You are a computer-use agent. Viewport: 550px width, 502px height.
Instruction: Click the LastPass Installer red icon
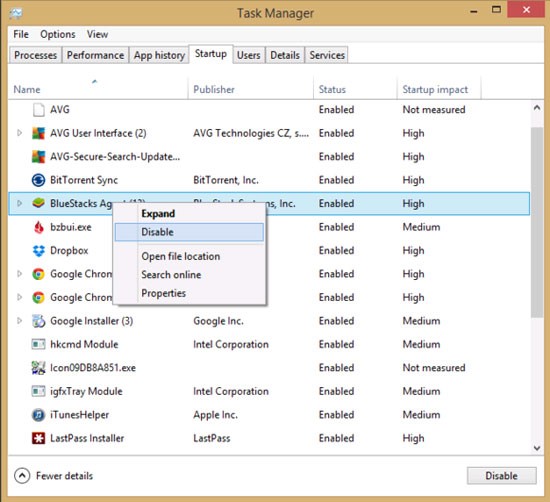coord(38,439)
